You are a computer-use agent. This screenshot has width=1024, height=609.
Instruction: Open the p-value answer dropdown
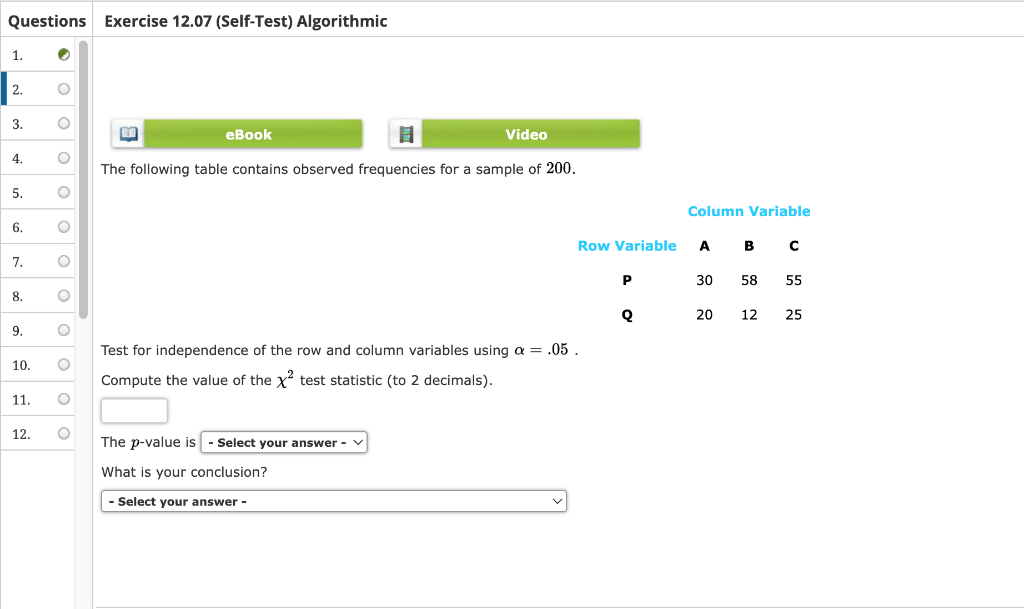click(x=283, y=442)
